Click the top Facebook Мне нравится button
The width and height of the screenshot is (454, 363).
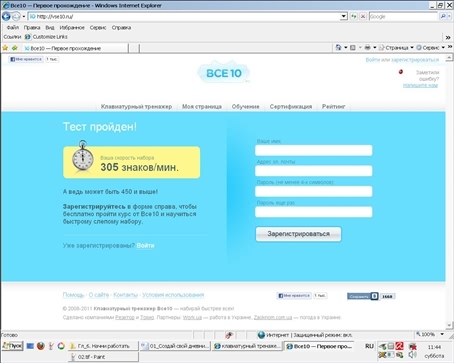26,59
